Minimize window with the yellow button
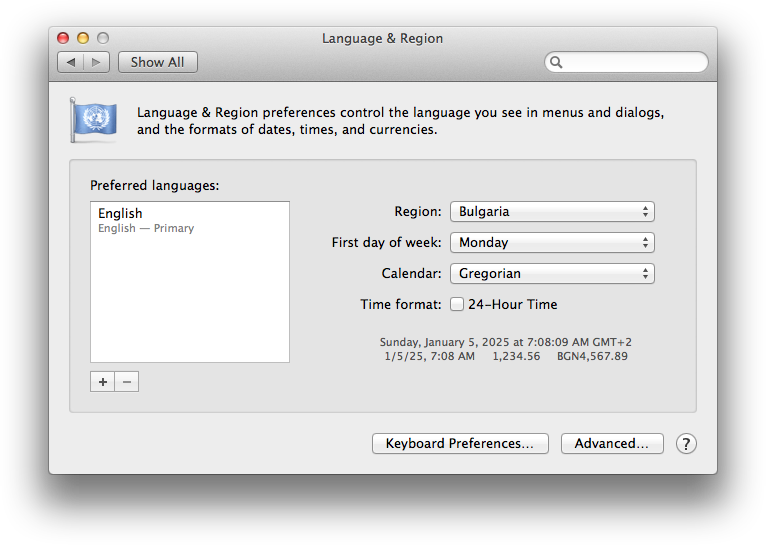This screenshot has width=766, height=545. tap(83, 38)
